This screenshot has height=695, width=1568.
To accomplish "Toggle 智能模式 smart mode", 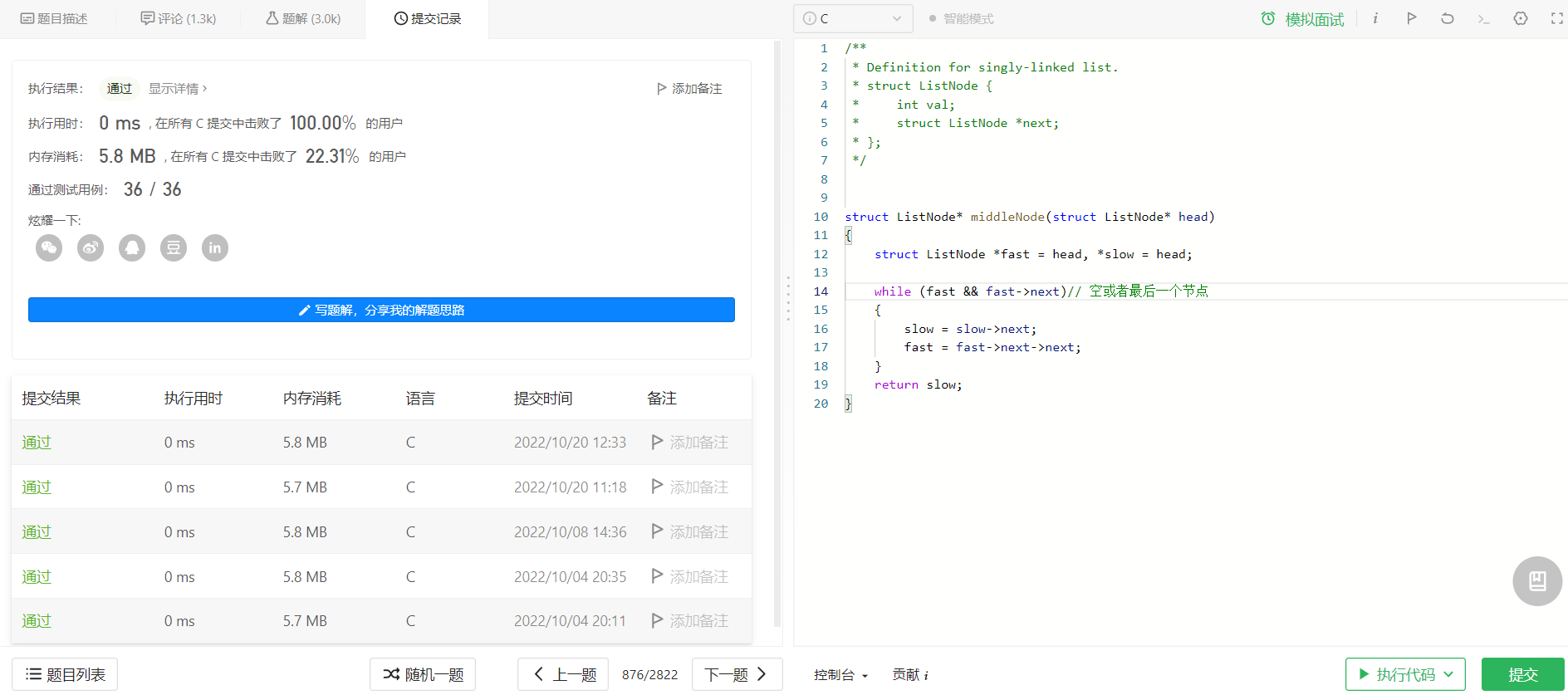I will 961,18.
